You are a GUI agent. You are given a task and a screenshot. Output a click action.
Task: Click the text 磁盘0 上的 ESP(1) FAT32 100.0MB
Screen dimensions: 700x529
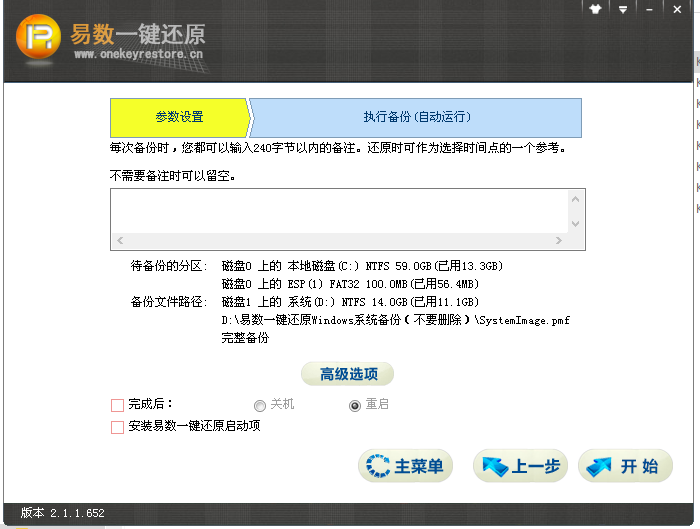[314, 284]
